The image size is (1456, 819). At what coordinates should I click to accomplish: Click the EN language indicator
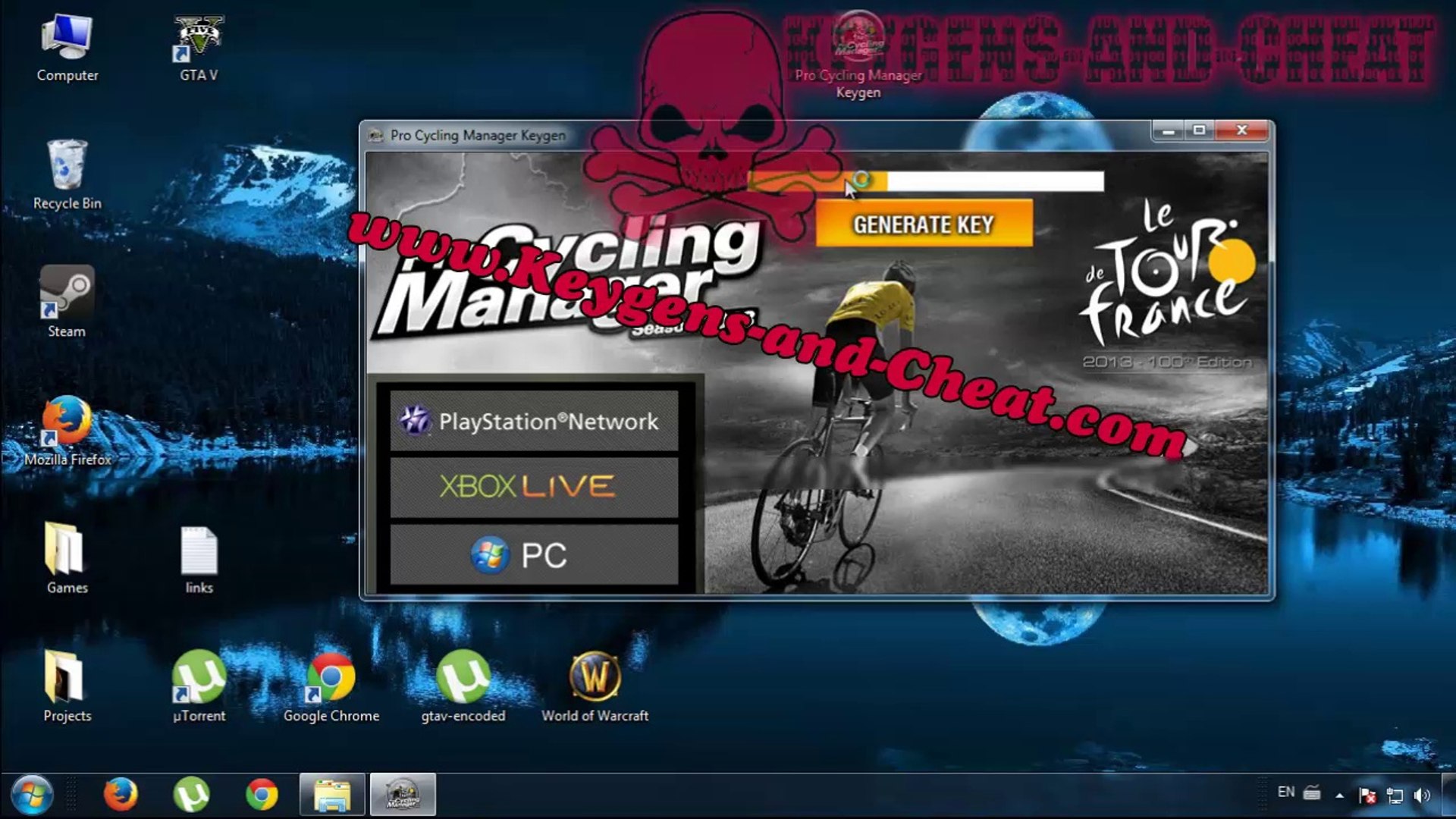1285,792
